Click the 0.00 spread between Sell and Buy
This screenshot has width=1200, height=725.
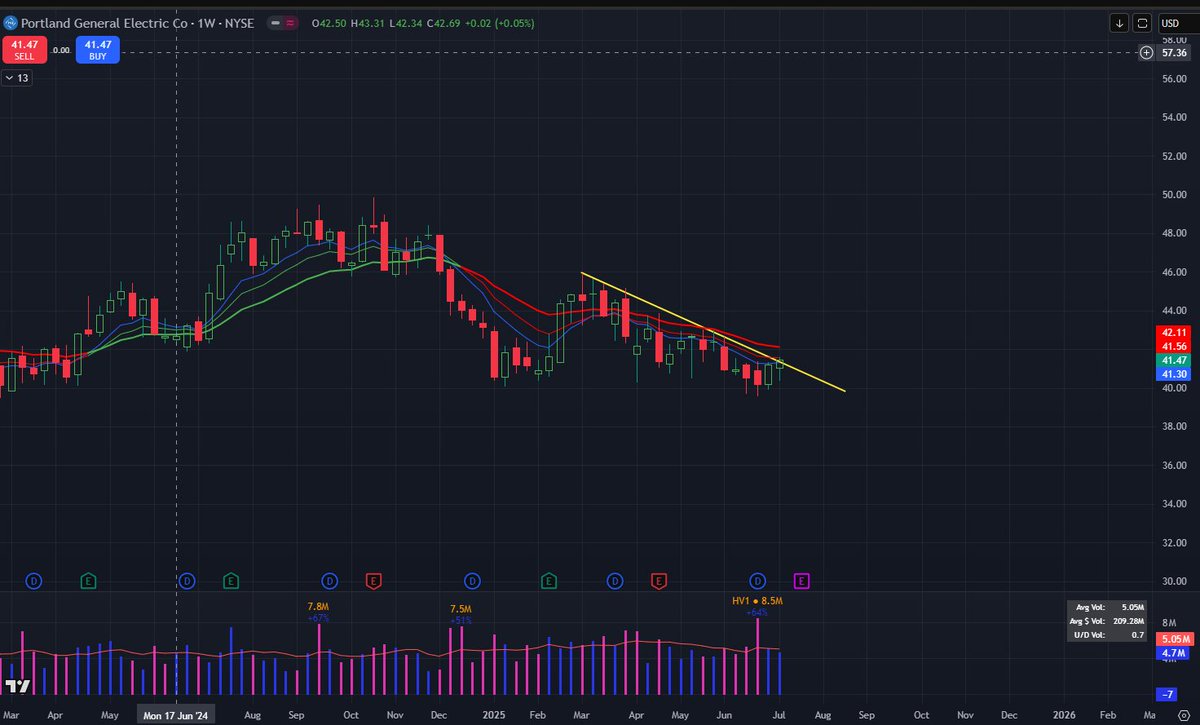coord(60,50)
